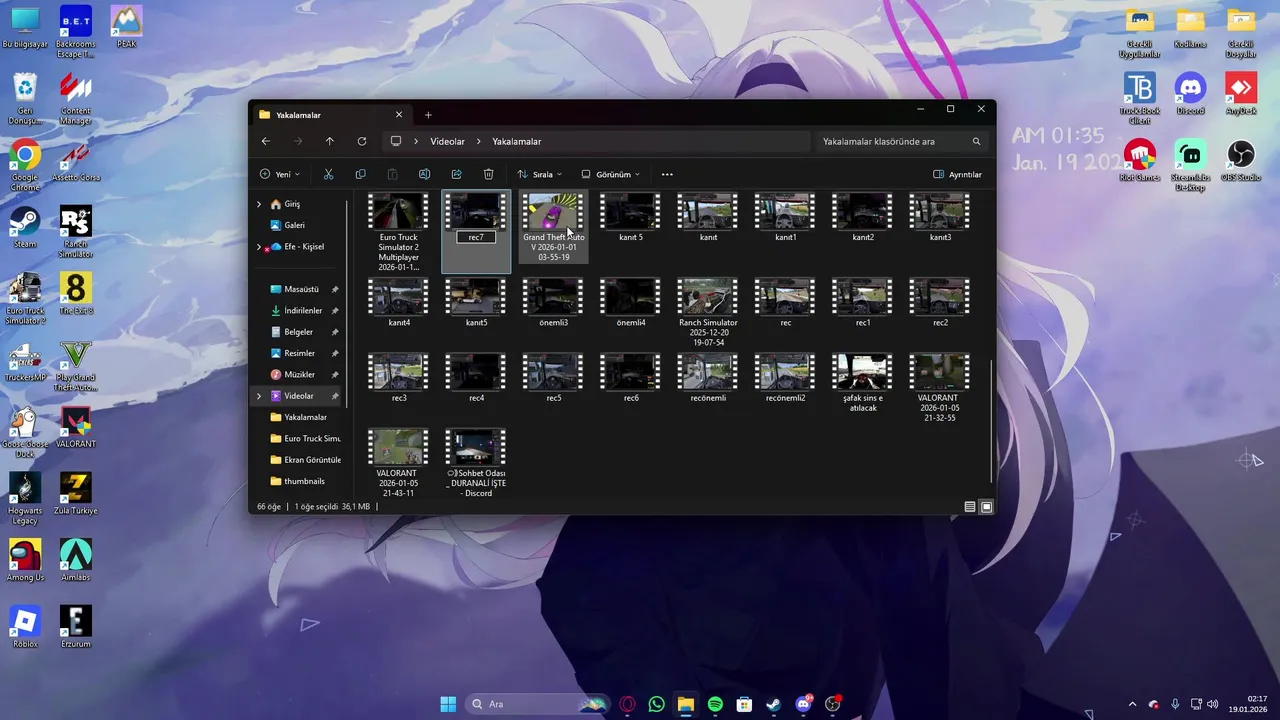1280x720 pixels.
Task: Select the Ranch Simulator video file
Action: pyautogui.click(x=708, y=313)
